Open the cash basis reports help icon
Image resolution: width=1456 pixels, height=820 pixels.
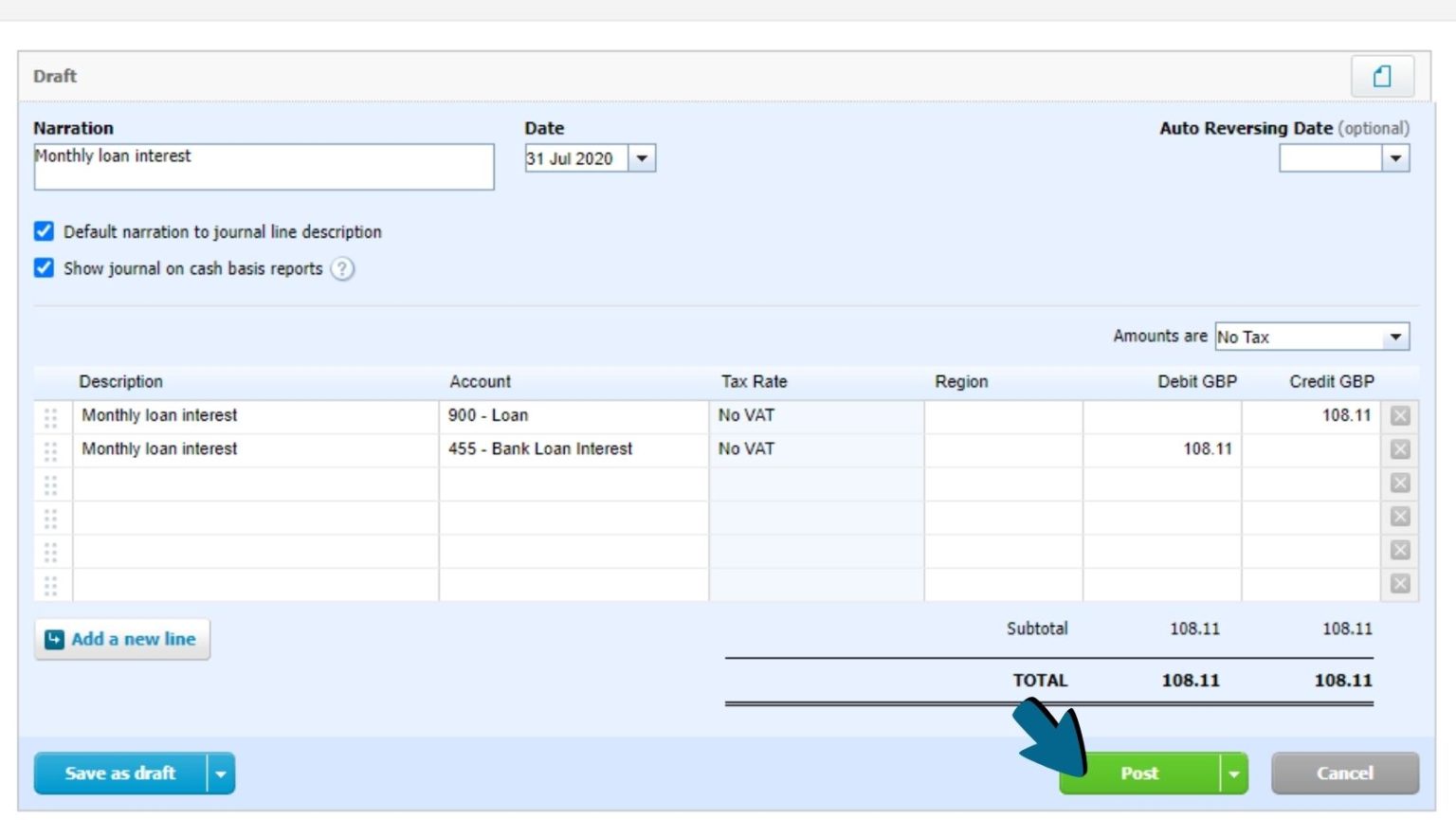coord(342,269)
